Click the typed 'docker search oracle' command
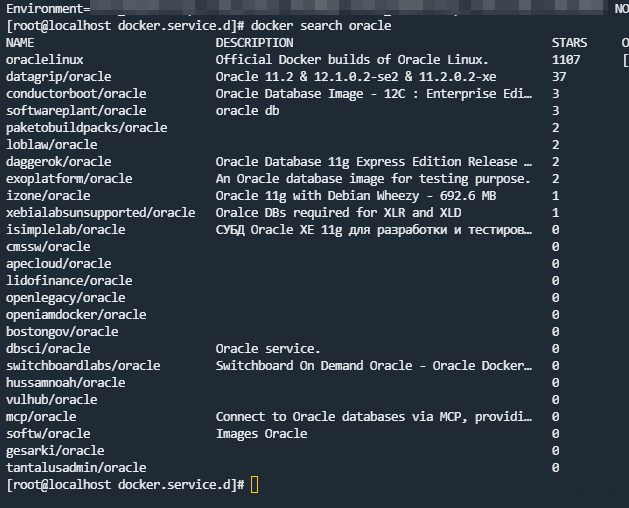This screenshot has width=629, height=508. [x=321, y=25]
